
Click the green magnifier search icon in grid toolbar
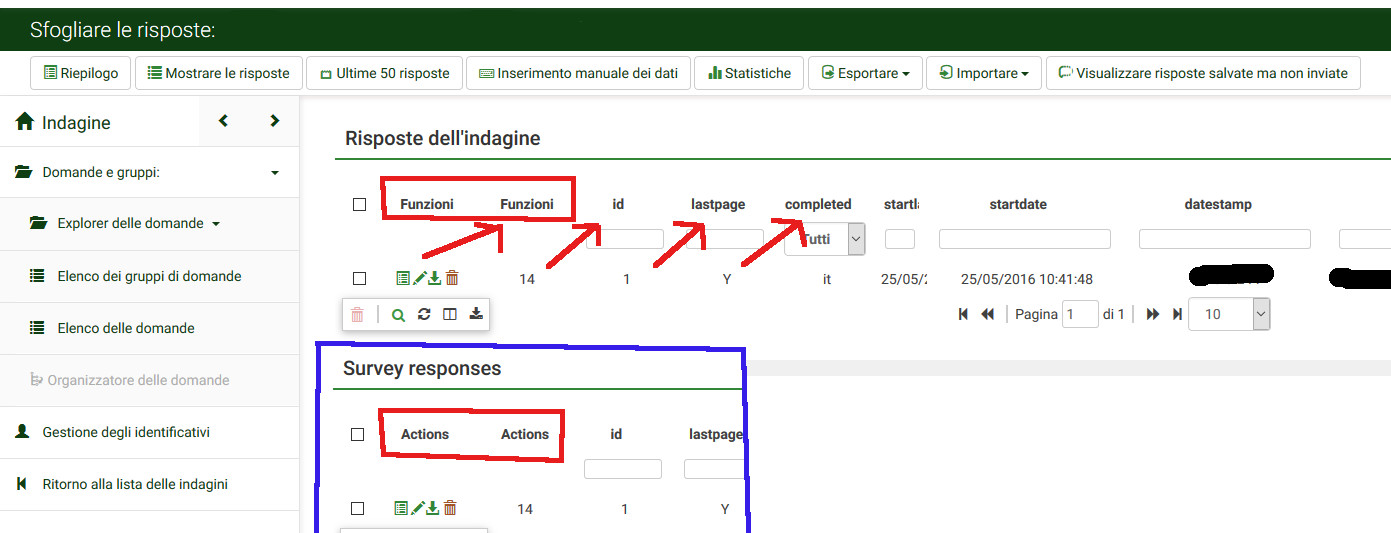398,315
